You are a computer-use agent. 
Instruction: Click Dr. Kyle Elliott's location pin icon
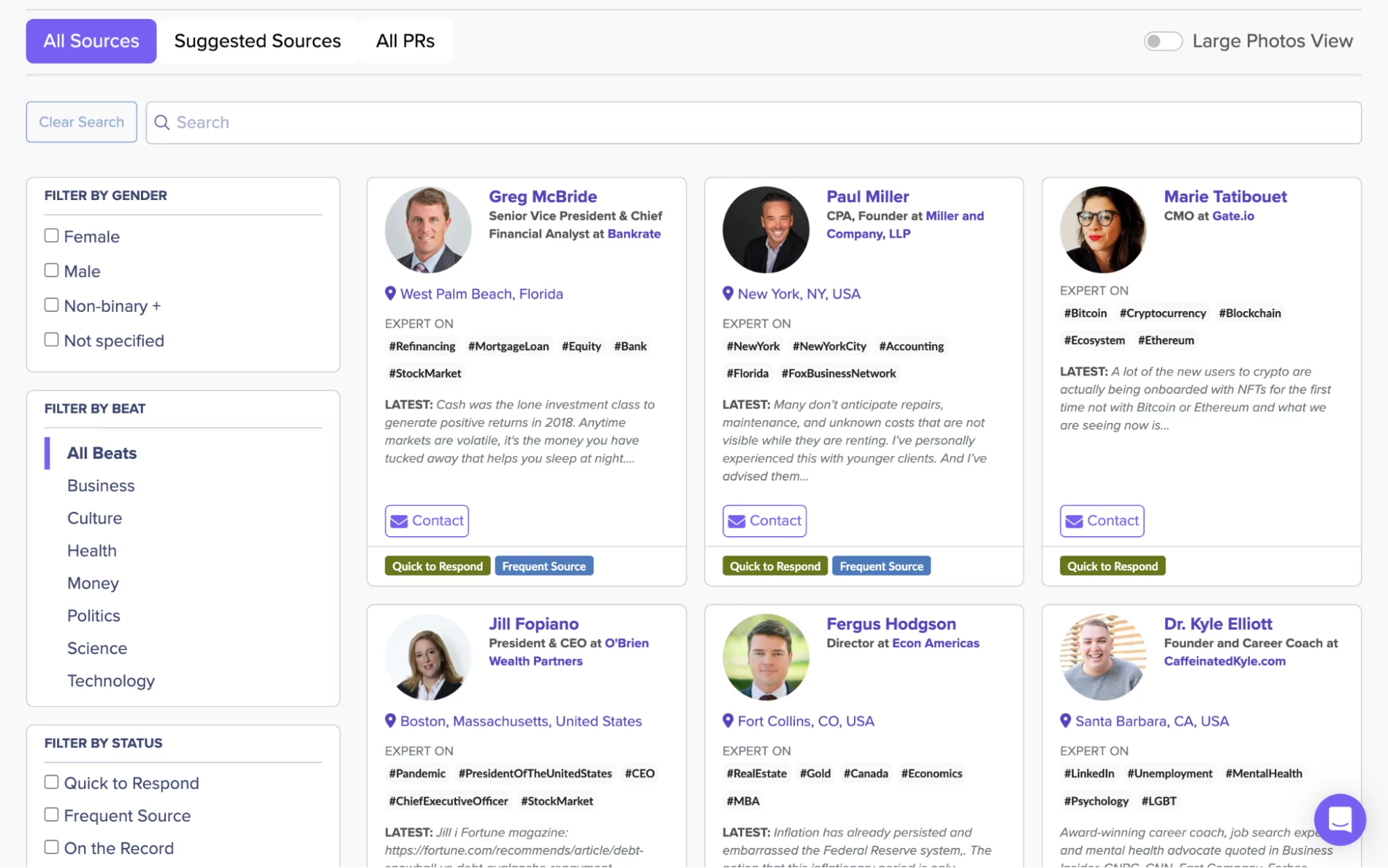pos(1065,721)
